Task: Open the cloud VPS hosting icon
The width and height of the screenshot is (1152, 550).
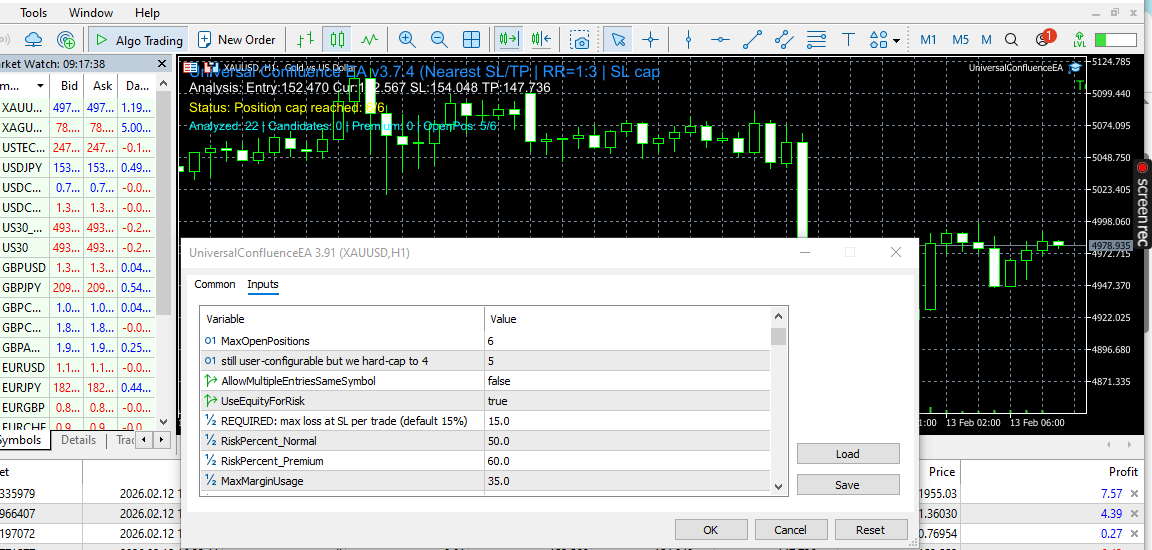Action: coord(34,39)
